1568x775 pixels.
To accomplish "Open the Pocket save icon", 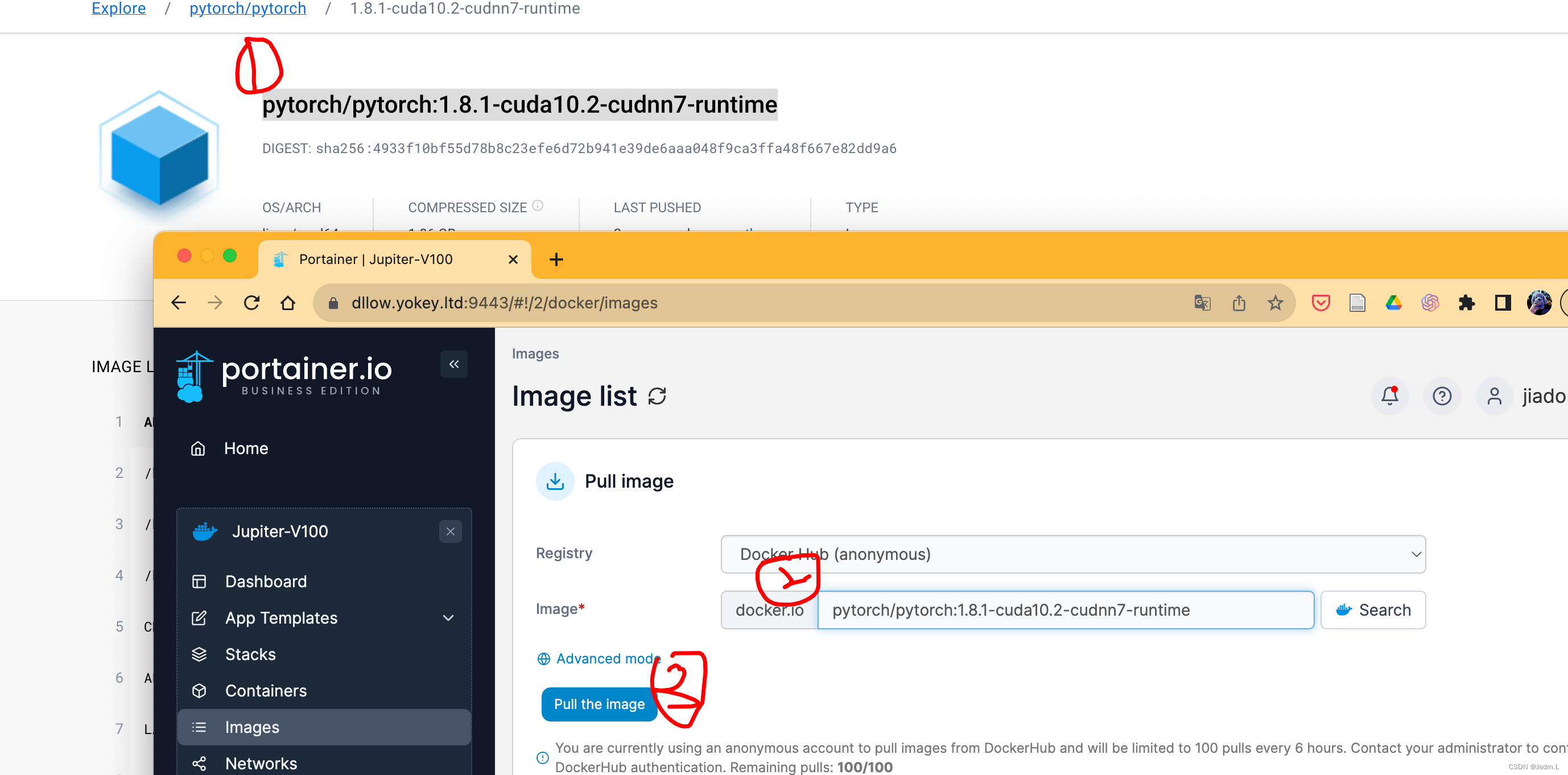I will [1321, 303].
